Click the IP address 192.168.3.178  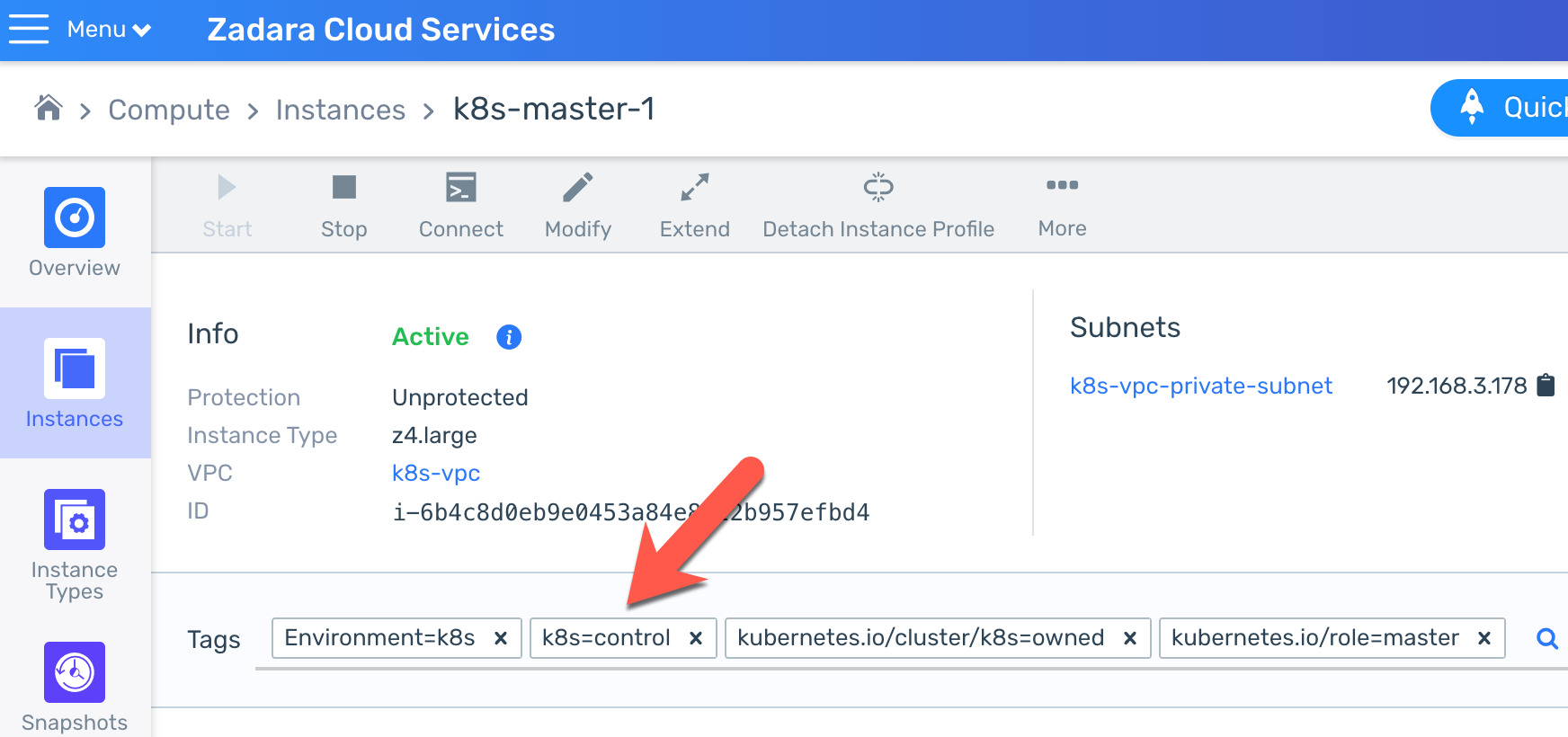(1457, 386)
